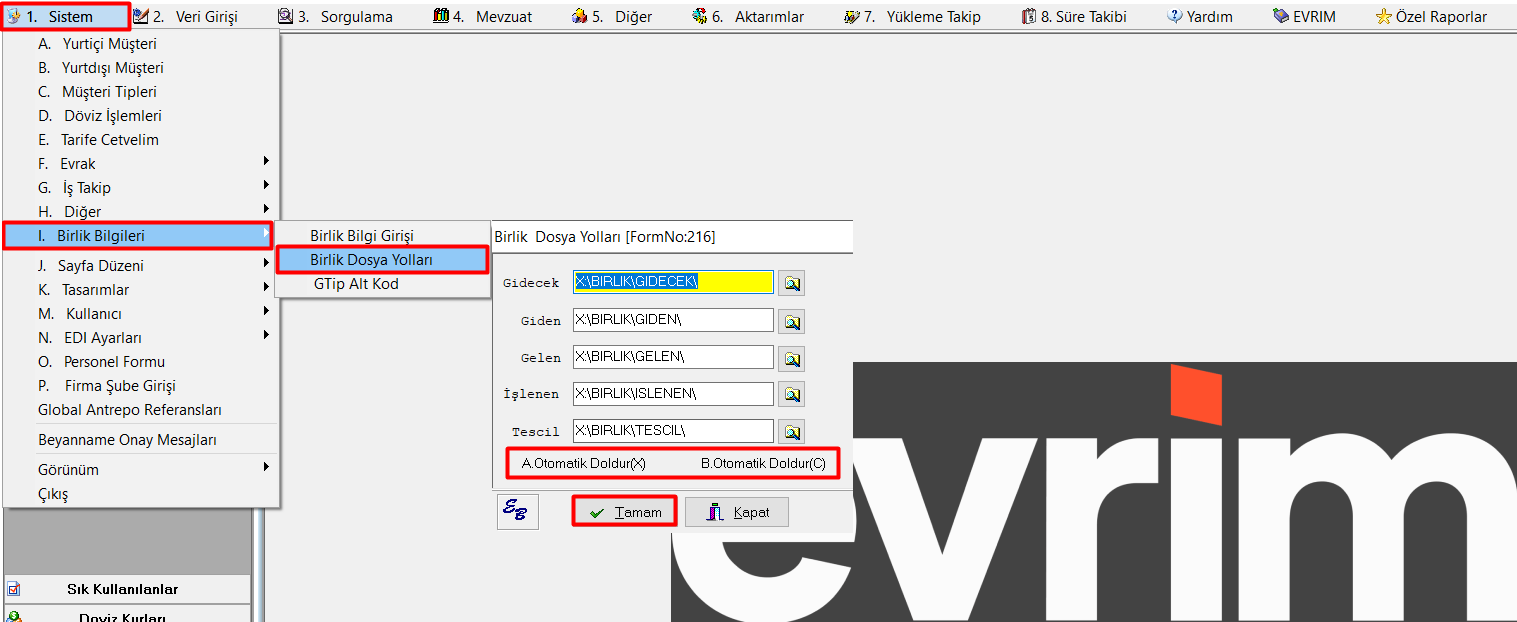Open the Özel Raporlar menu
Screen dimensions: 1517x622
[1431, 16]
